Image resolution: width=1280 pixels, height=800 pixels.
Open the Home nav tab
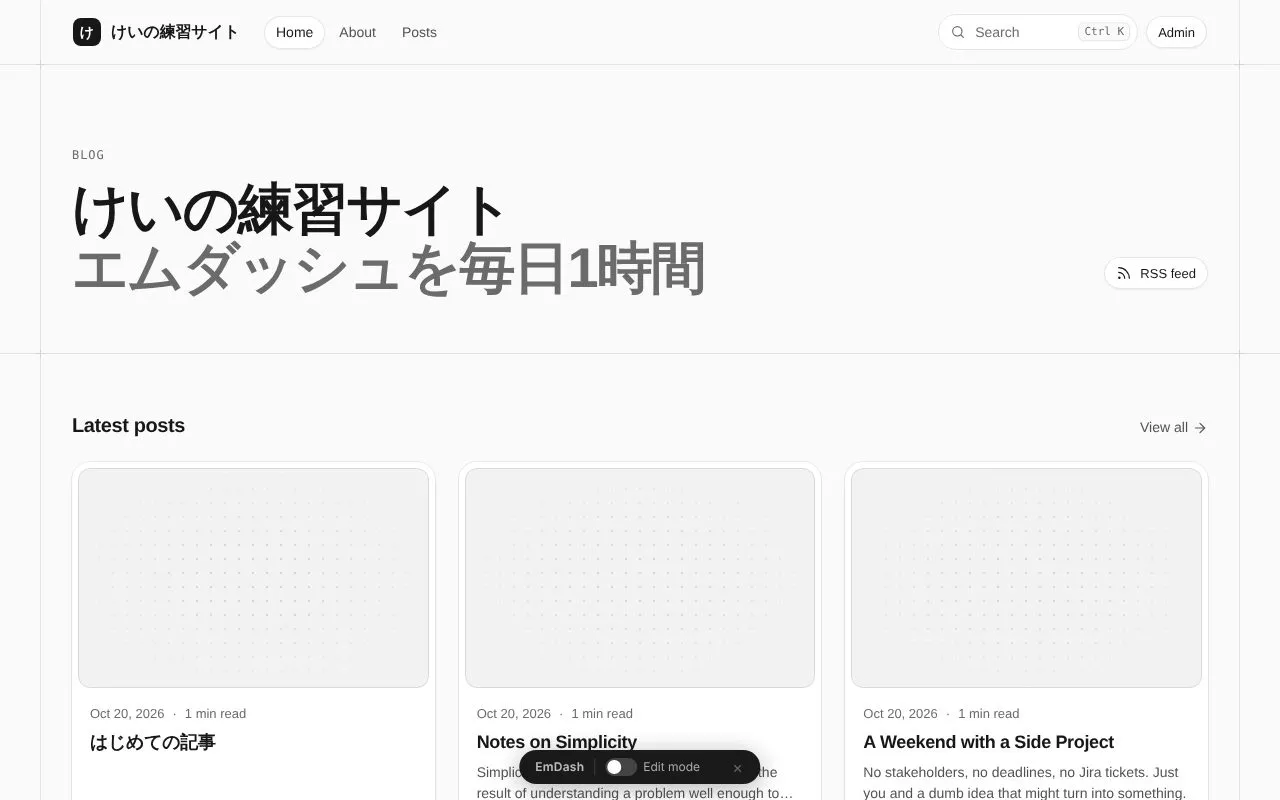[294, 32]
